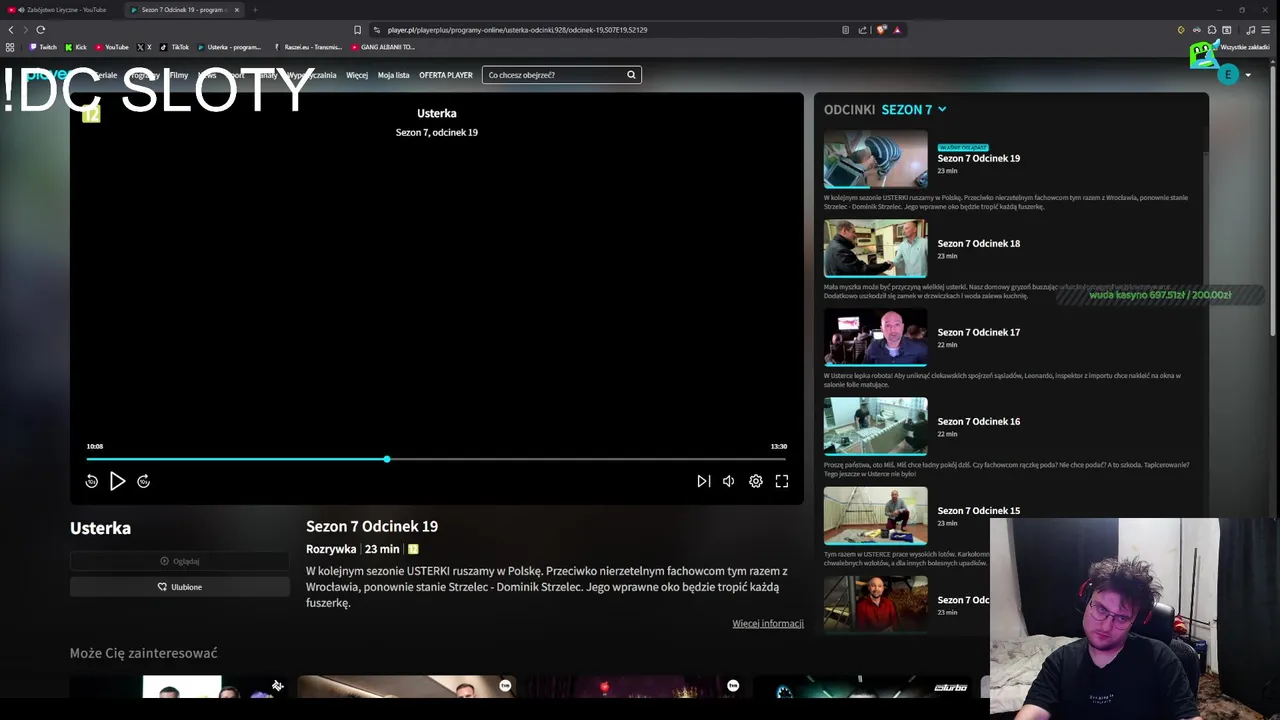Open the Raszei.eu bookmark

pyautogui.click(x=307, y=47)
